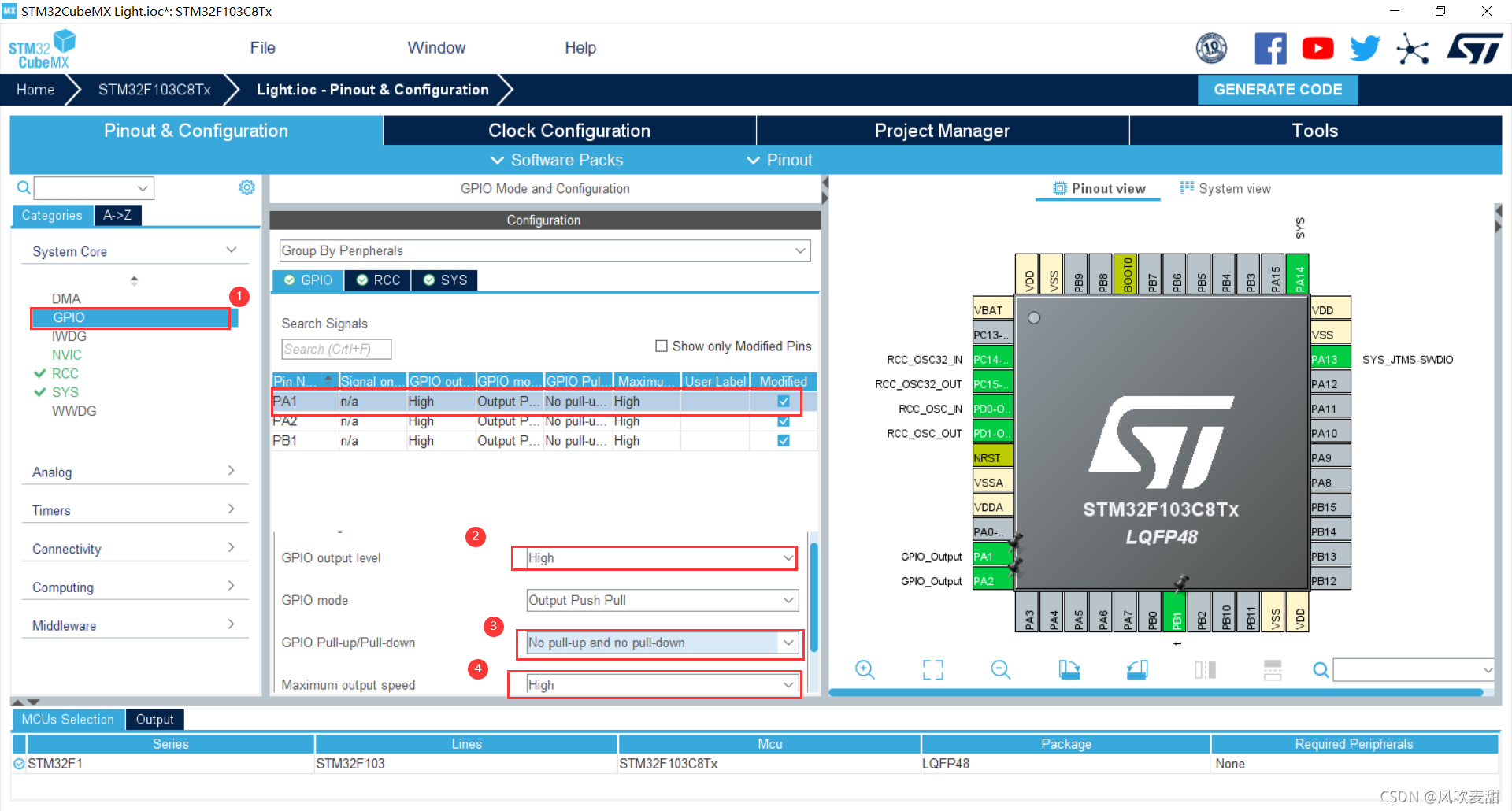Open Software Packs menu
Image resolution: width=1512 pixels, height=811 pixels.
(x=557, y=160)
